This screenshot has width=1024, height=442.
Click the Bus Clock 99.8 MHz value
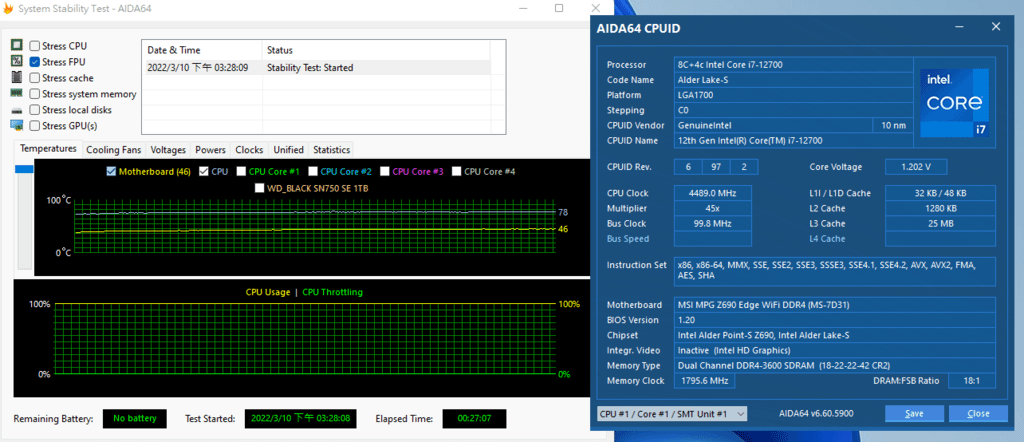(x=713, y=223)
